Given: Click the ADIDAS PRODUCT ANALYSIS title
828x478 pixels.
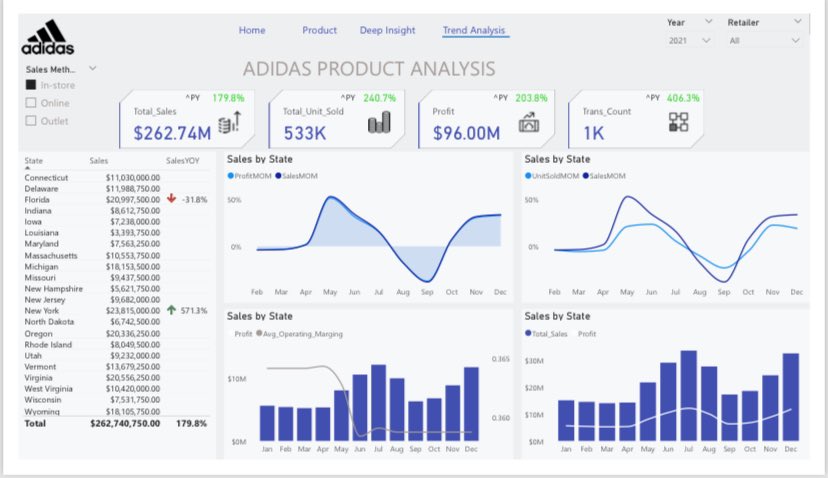Looking at the screenshot, I should point(369,69).
